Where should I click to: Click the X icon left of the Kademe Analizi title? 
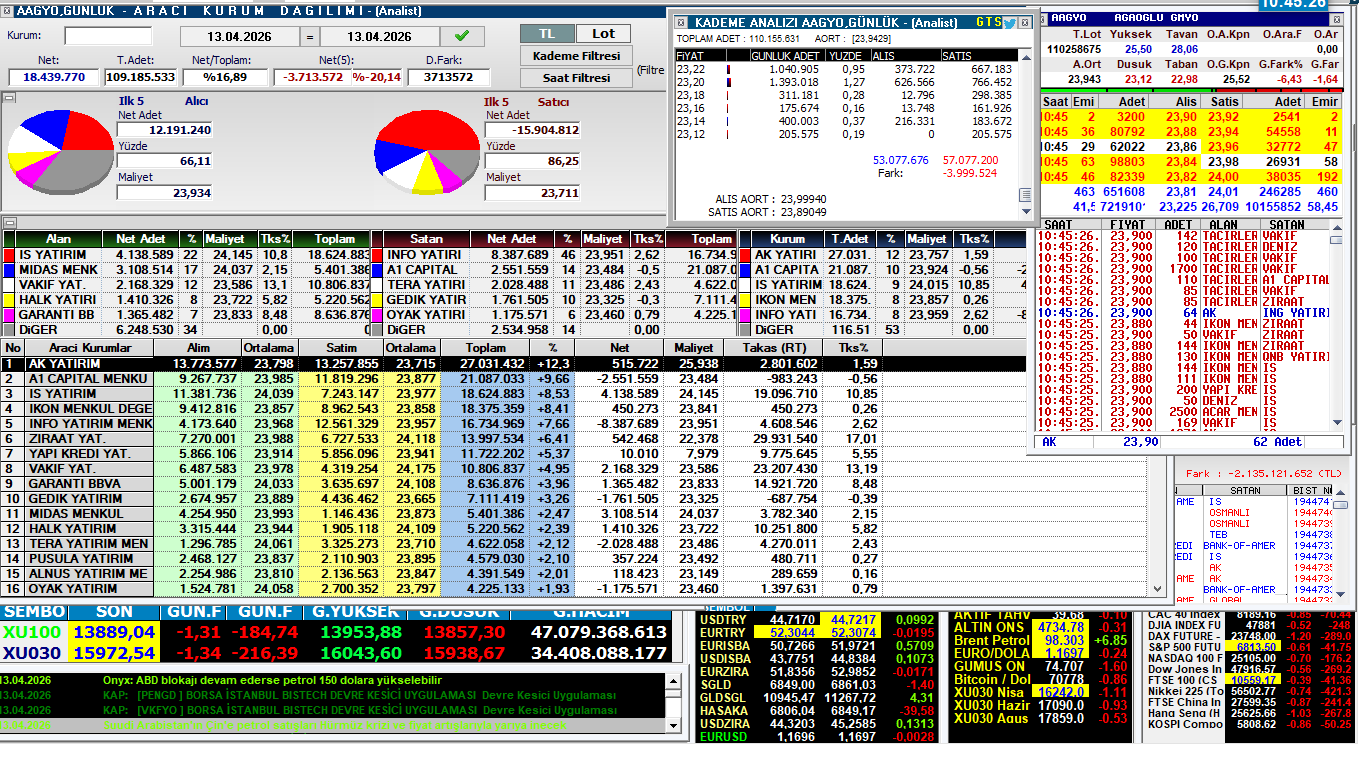click(x=680, y=22)
